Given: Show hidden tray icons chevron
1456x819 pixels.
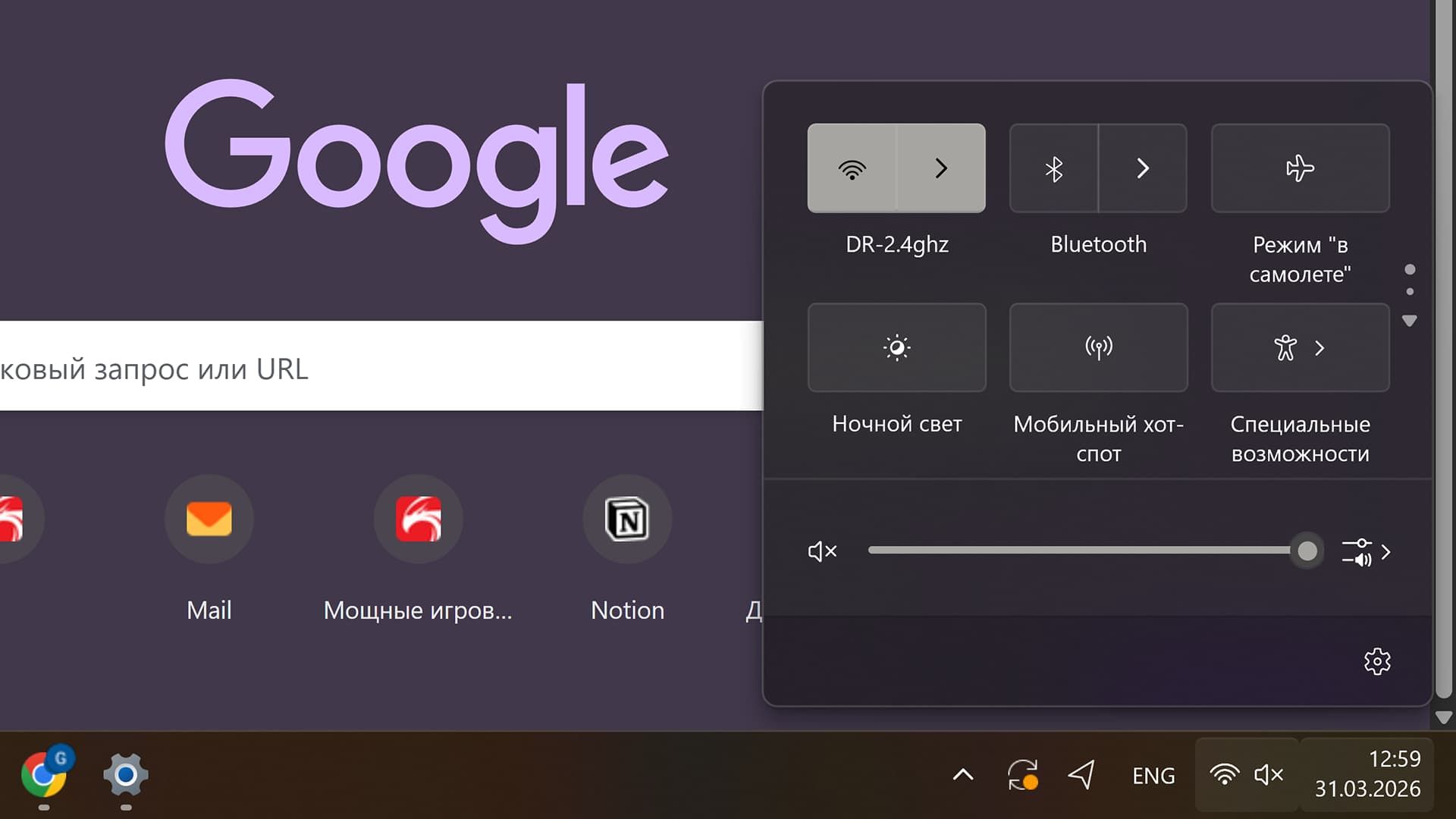Looking at the screenshot, I should point(962,775).
